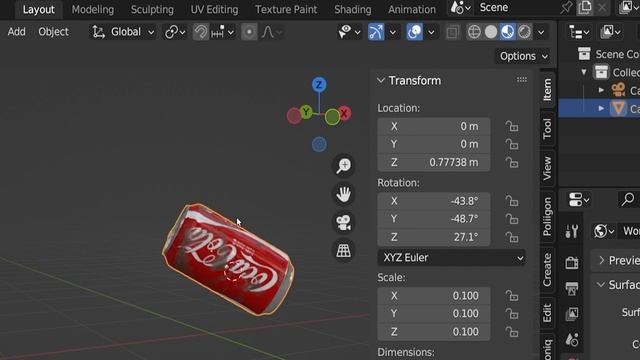This screenshot has height=360, width=640.
Task: Click new scene duplicate icon
Action: [584, 8]
